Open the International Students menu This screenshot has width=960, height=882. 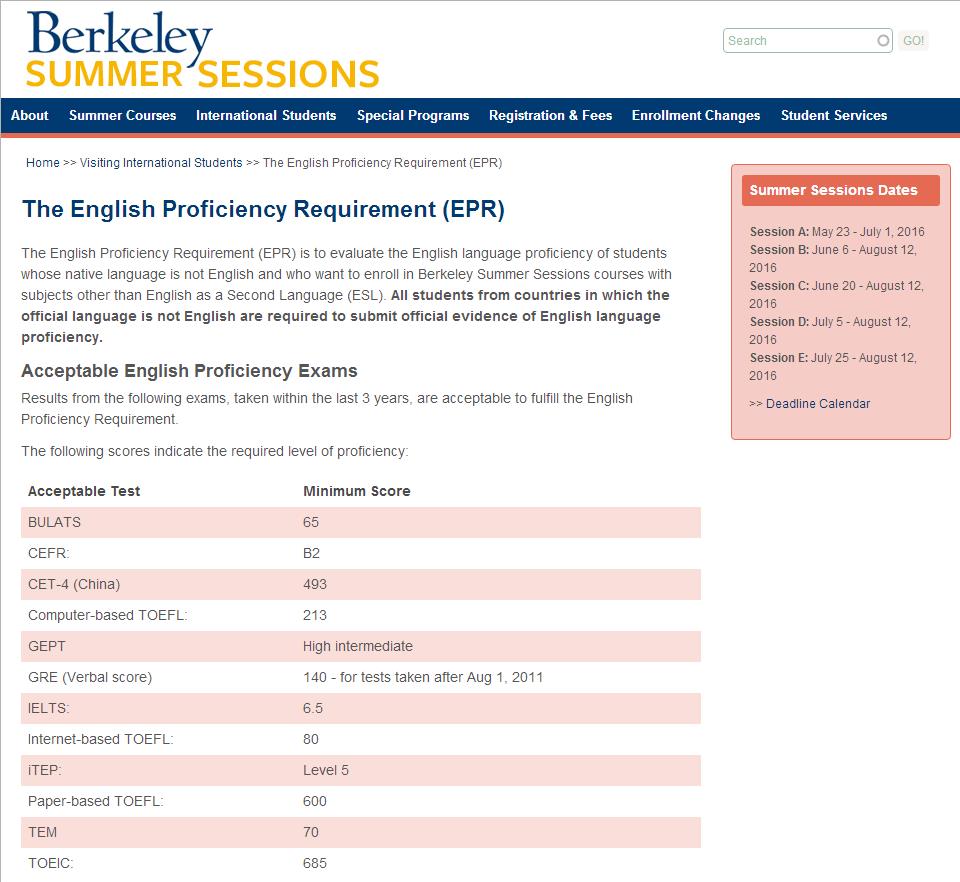point(266,115)
